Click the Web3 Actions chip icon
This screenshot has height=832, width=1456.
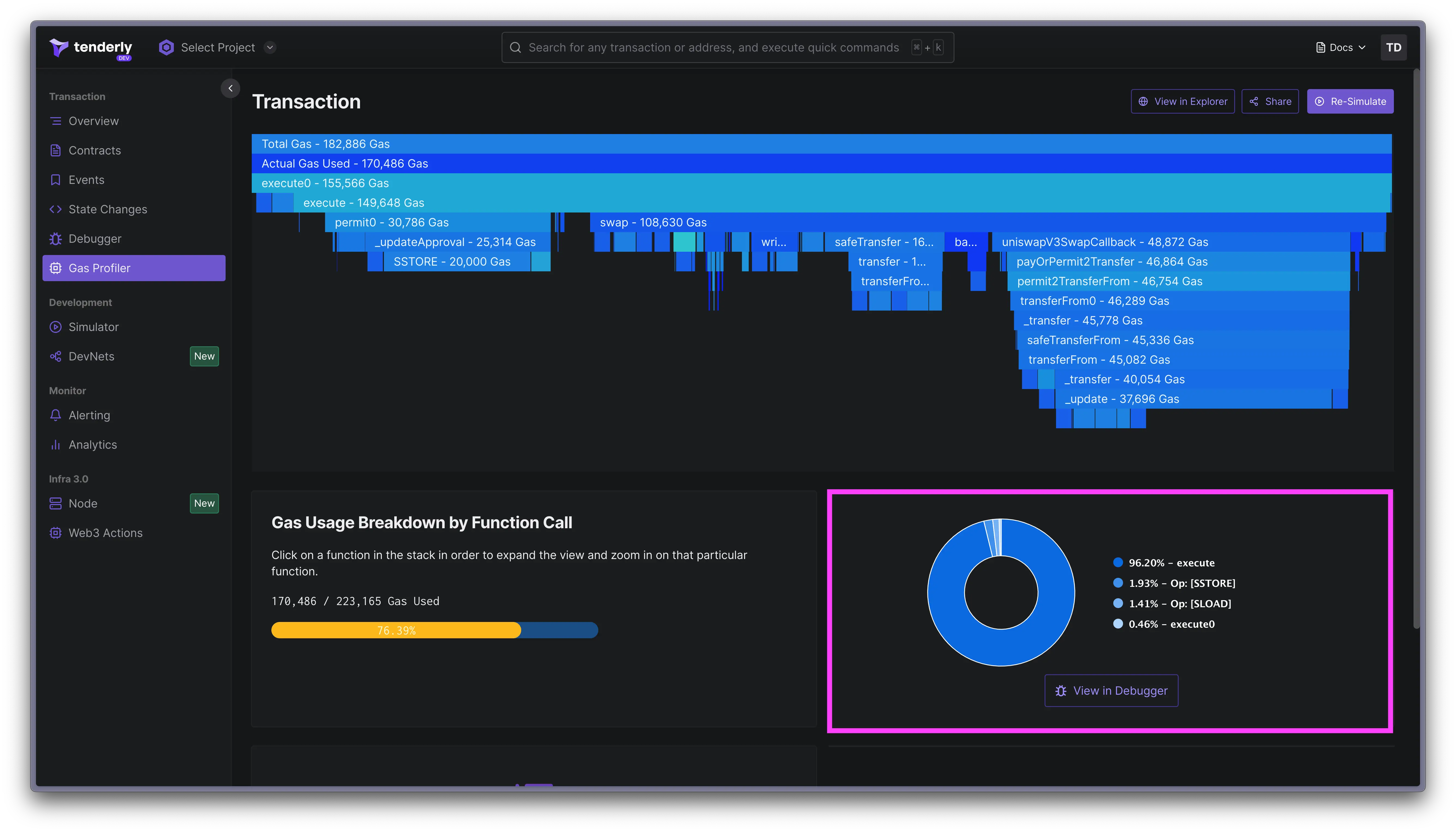click(x=55, y=533)
